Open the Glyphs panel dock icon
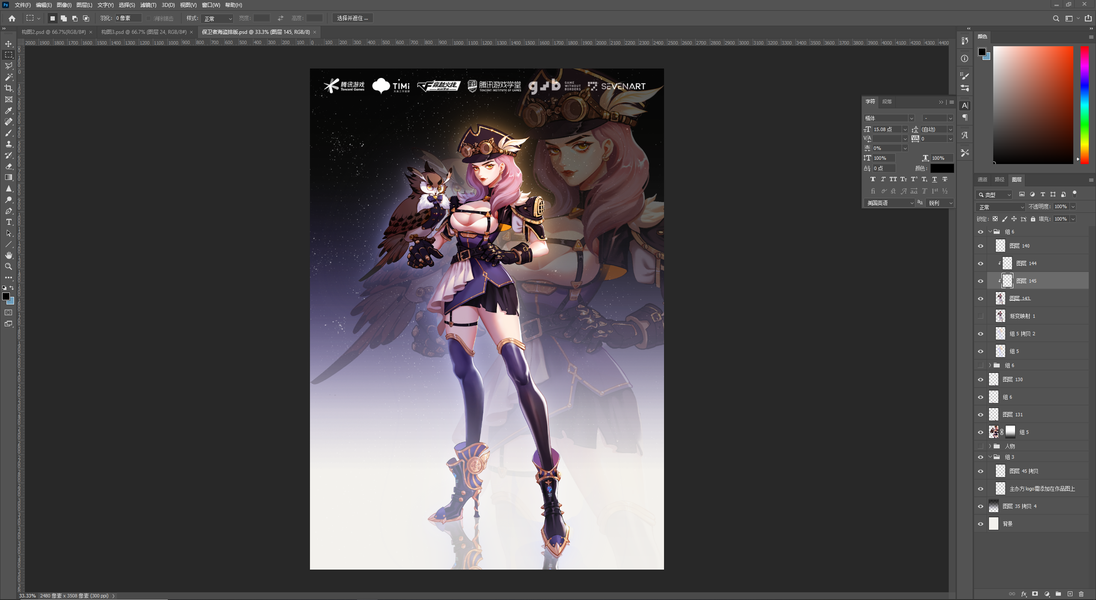Screen dimensions: 1096x600 (x=965, y=135)
